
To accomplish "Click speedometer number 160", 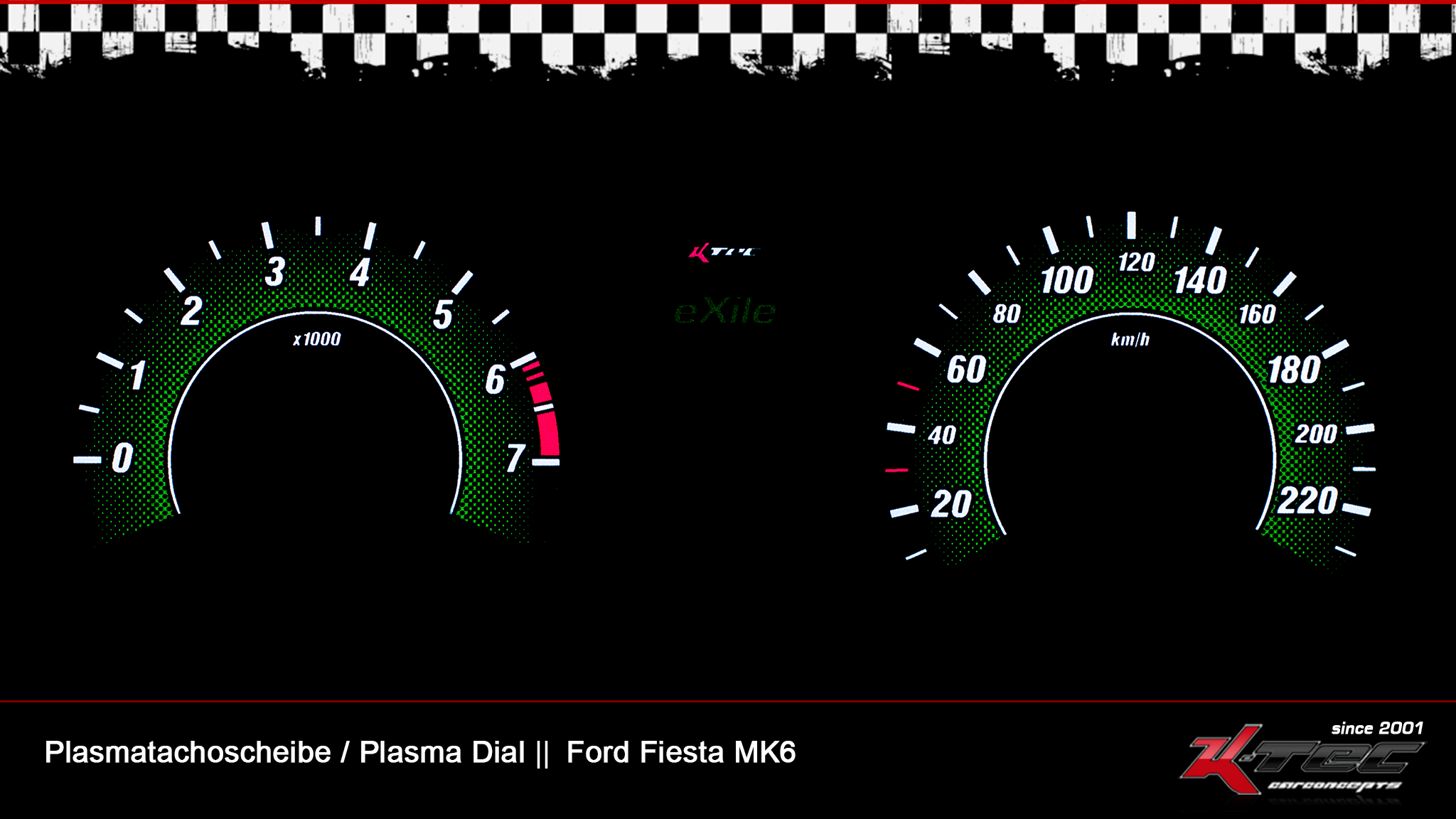I will tap(1257, 314).
